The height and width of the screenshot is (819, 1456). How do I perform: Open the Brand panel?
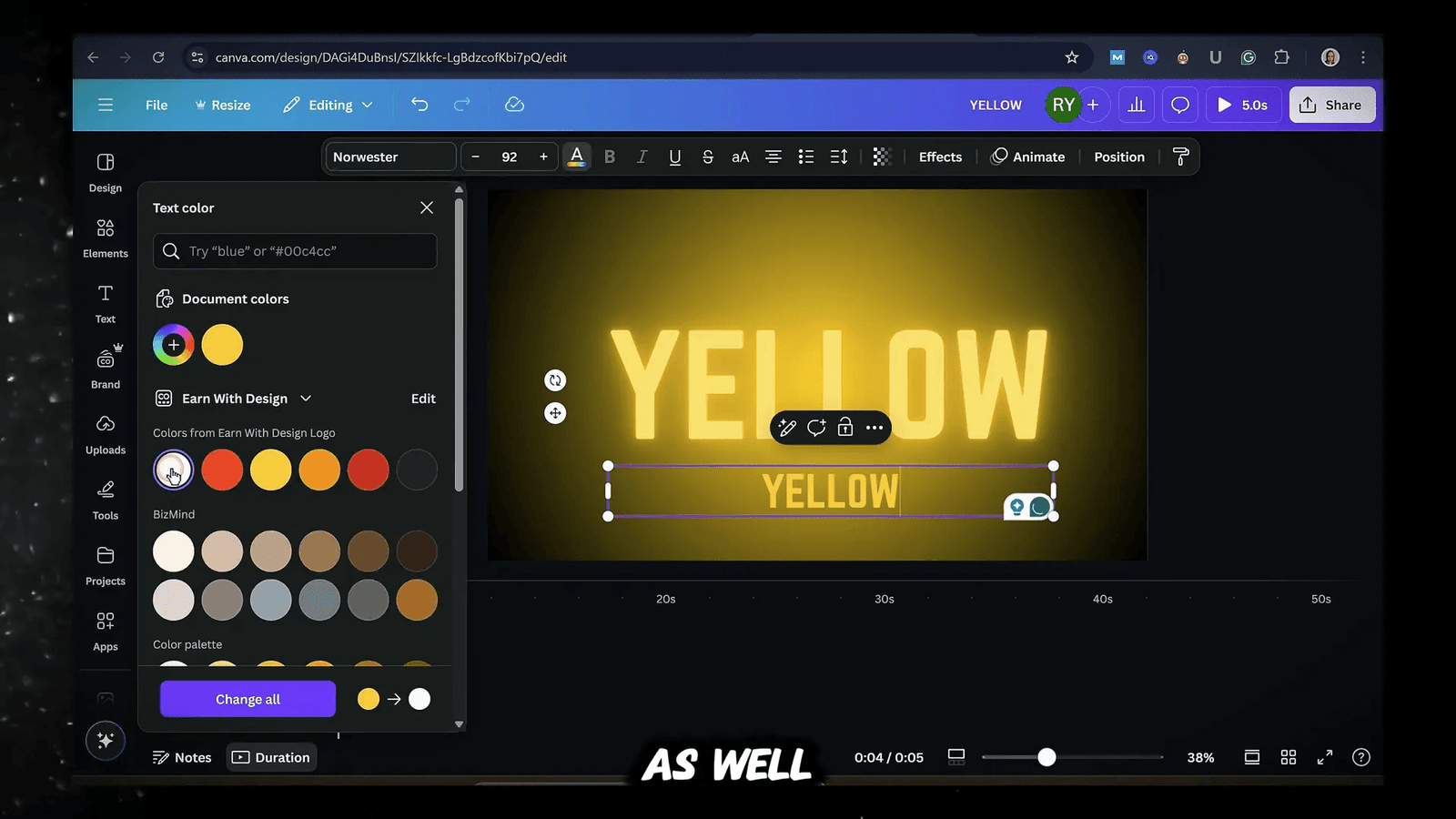105,369
